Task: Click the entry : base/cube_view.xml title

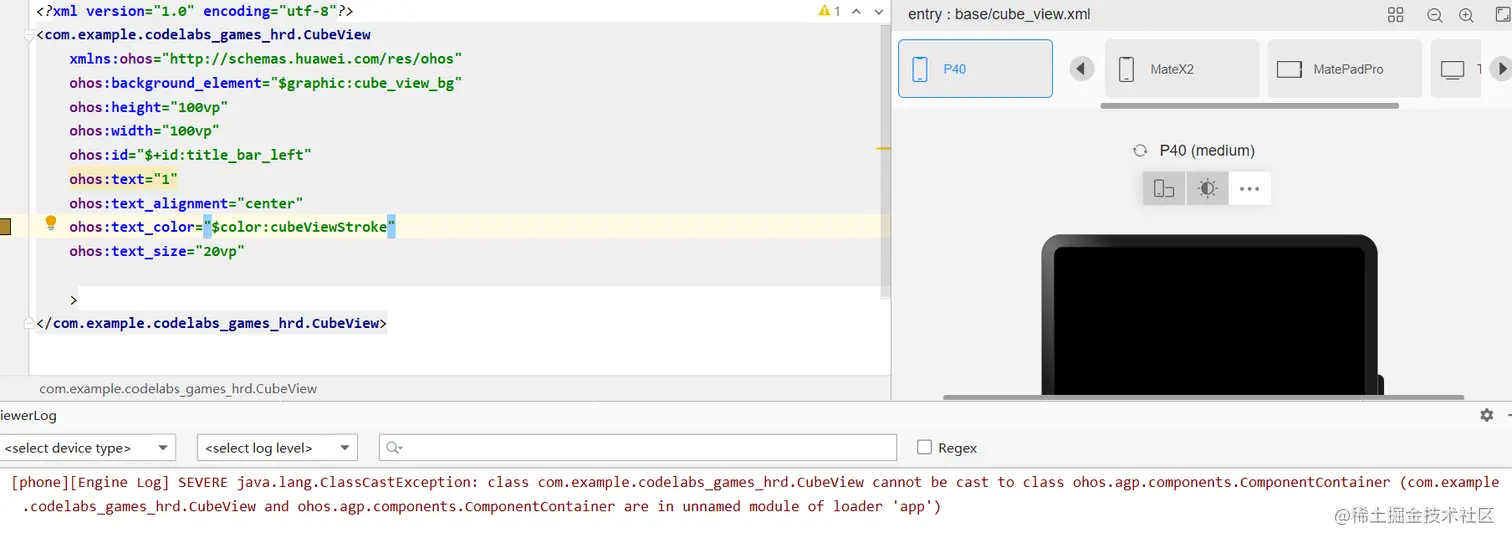Action: 998,14
